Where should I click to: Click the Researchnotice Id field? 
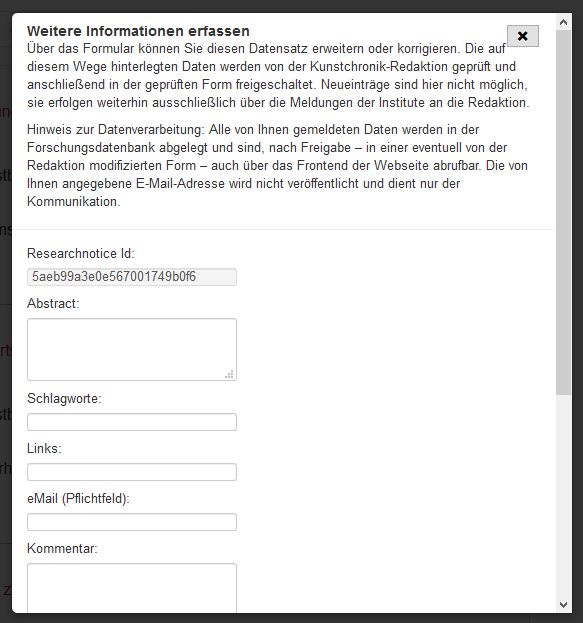pyautogui.click(x=132, y=277)
